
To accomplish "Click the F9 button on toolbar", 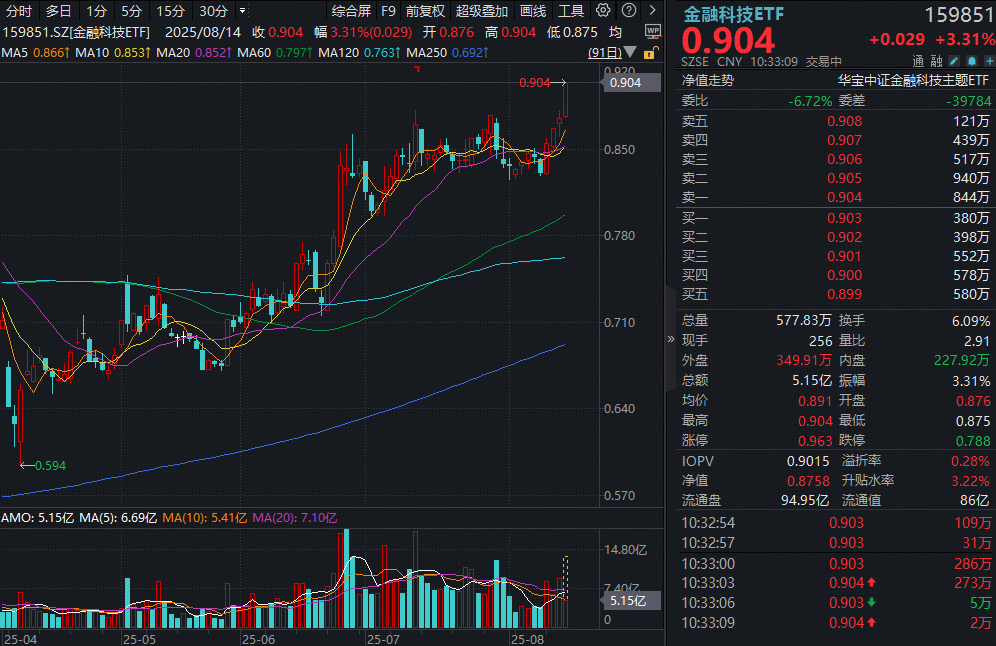I will [389, 10].
